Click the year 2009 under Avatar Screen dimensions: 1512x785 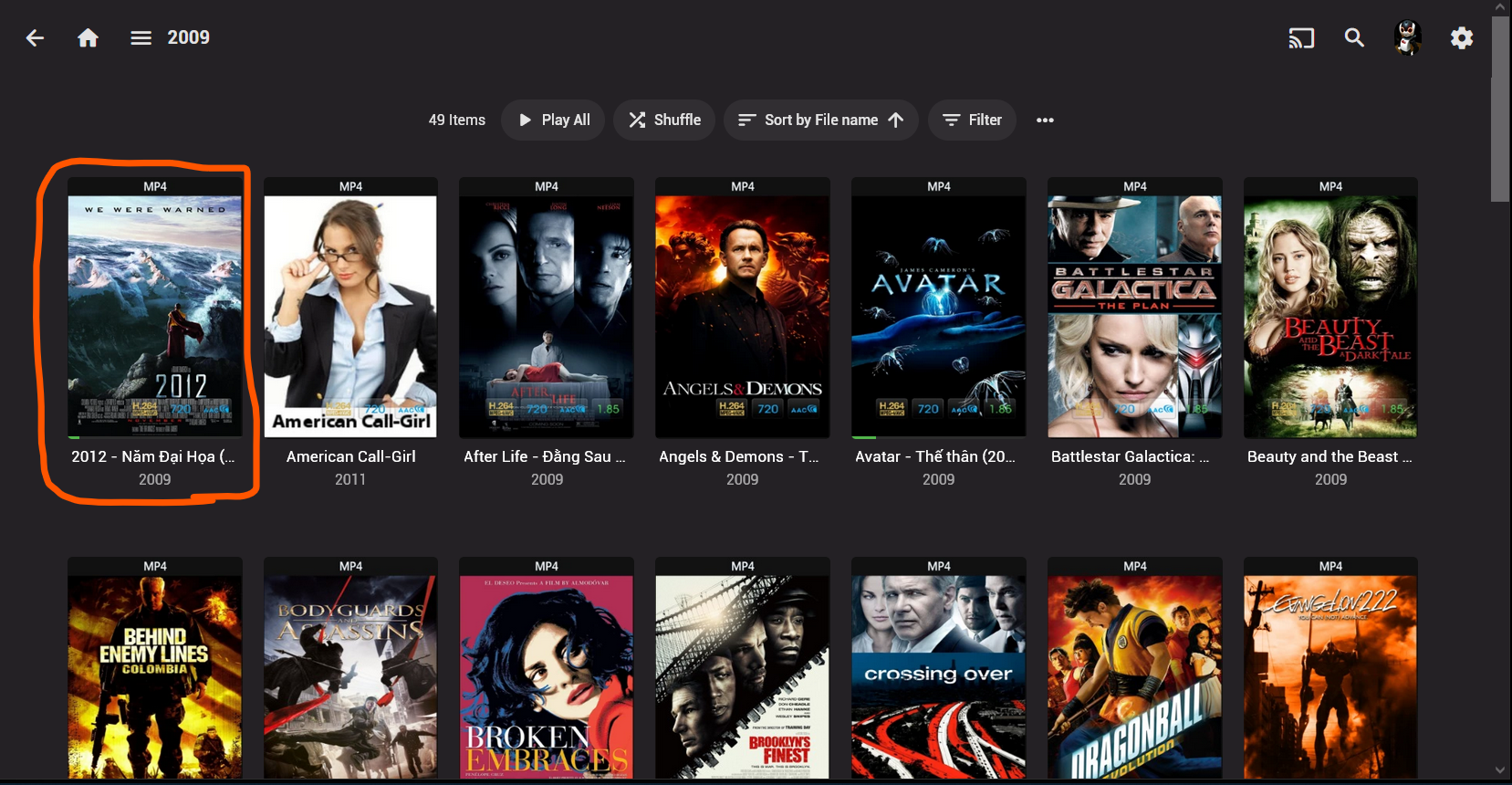coord(939,479)
